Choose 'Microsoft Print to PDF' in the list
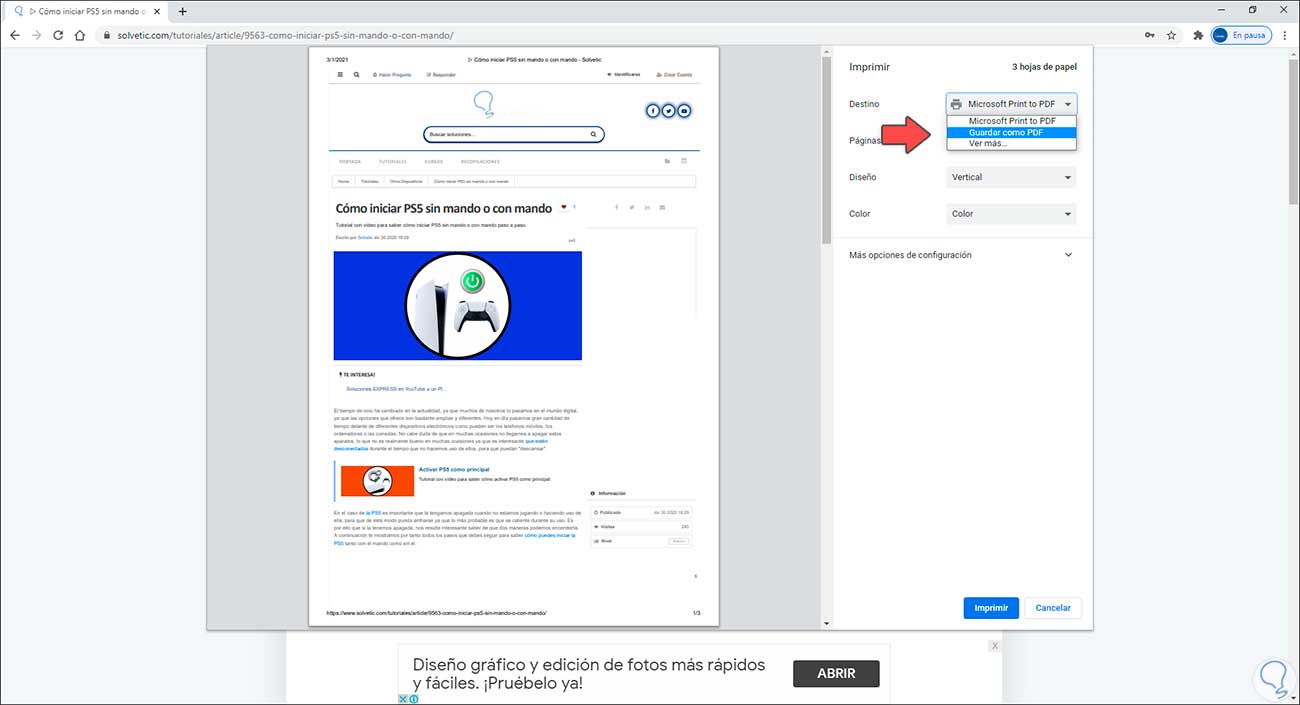The height and width of the screenshot is (705, 1300). point(1011,121)
